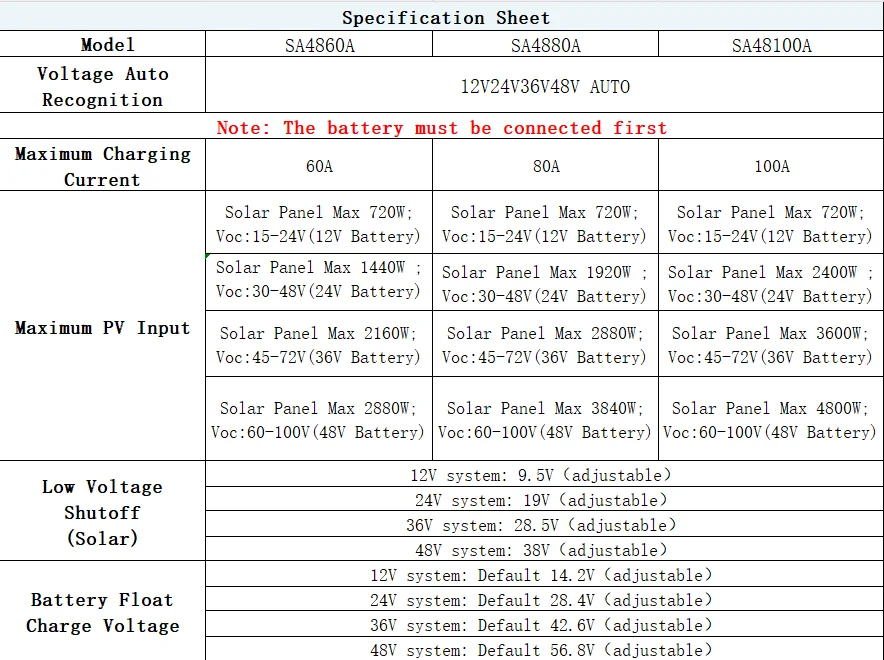
Task: Select the '12V system: Default 14.2V' row
Action: (x=545, y=574)
